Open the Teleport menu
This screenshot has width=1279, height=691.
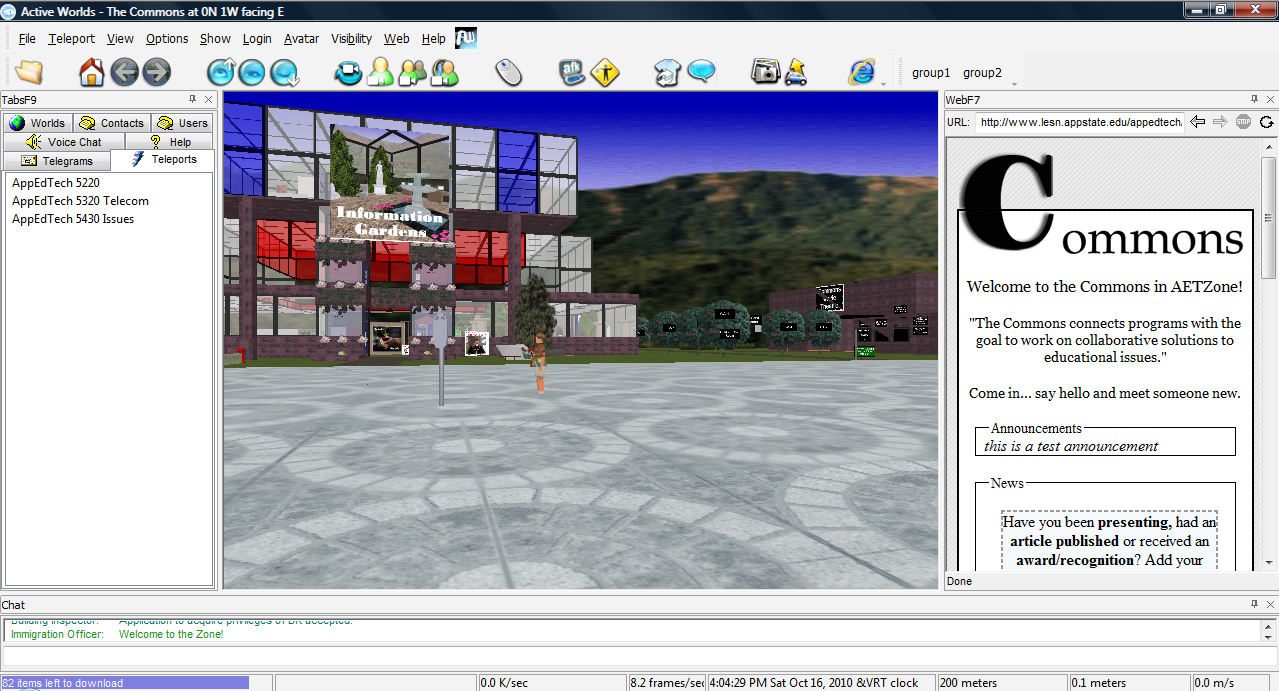(71, 39)
